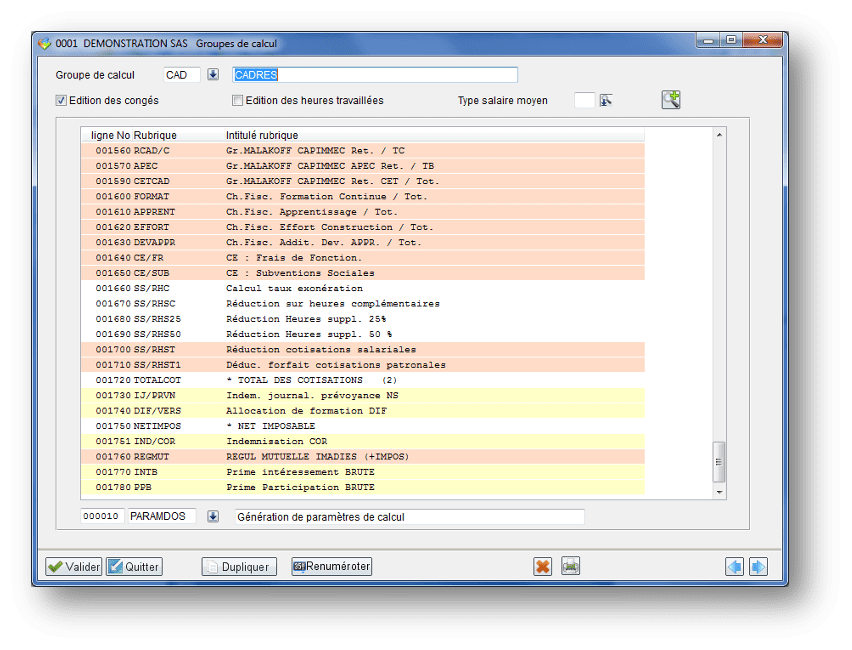Select row 001770 INTB
The width and height of the screenshot is (852, 650).
click(363, 472)
